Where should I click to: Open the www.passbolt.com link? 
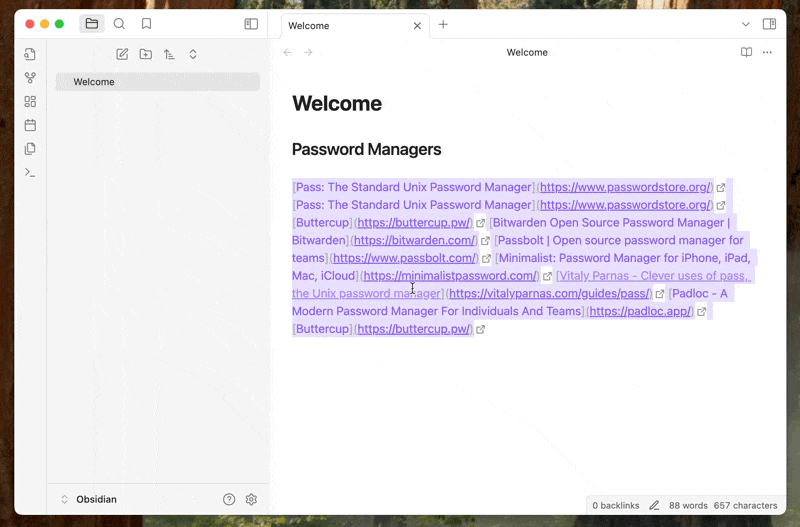[x=405, y=258]
